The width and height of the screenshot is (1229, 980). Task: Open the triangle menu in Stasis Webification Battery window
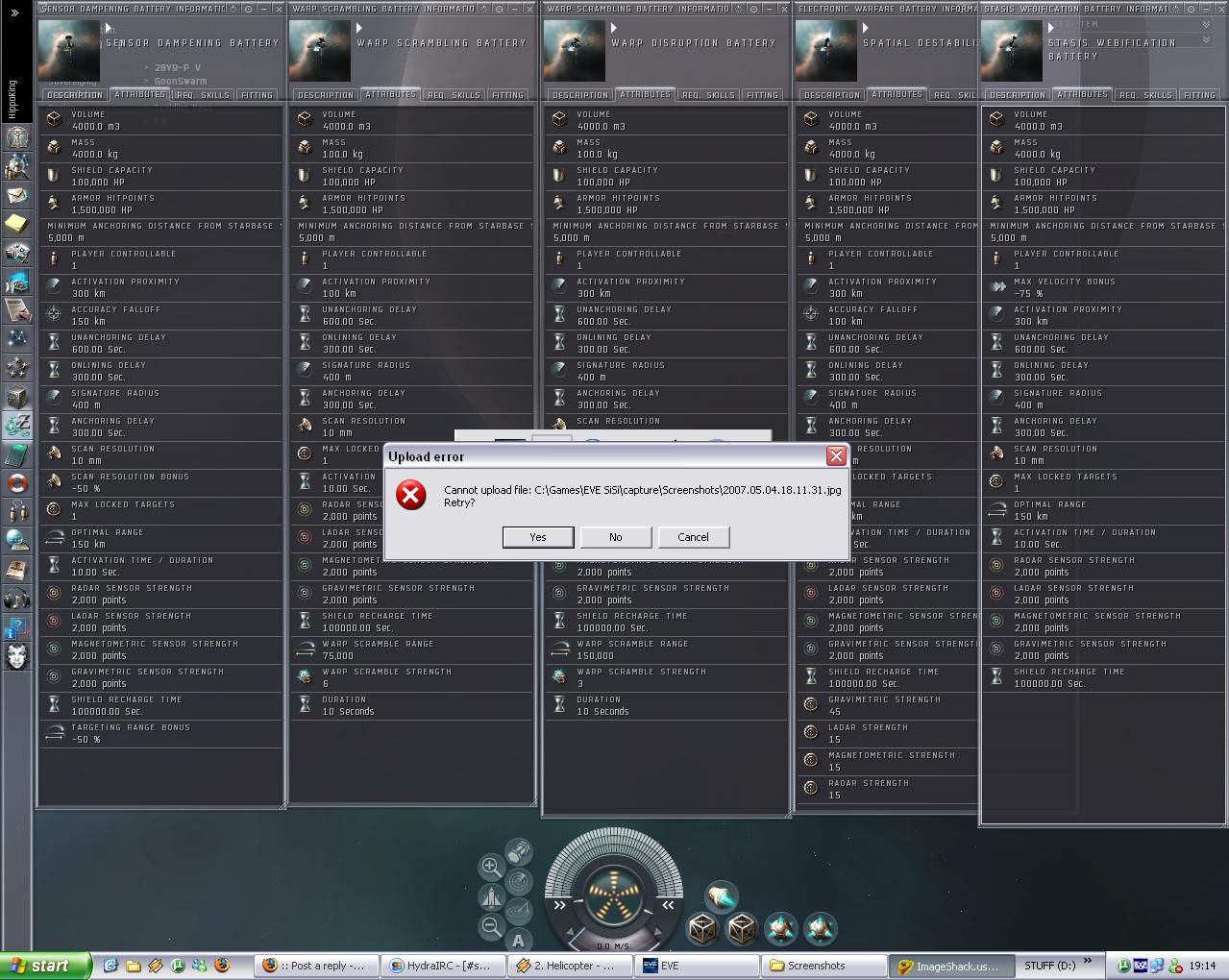[1051, 29]
